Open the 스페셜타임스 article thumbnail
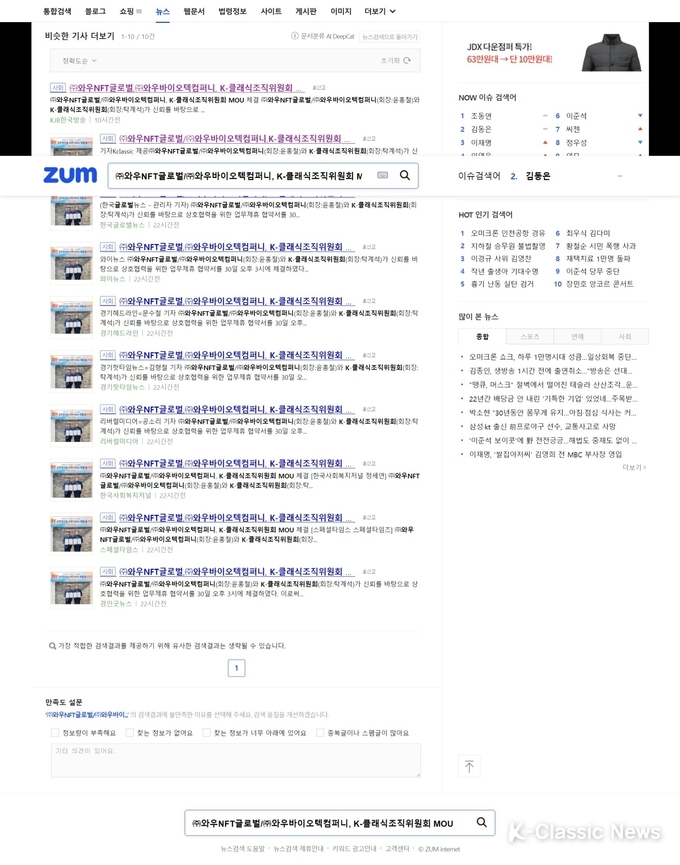 (71, 533)
